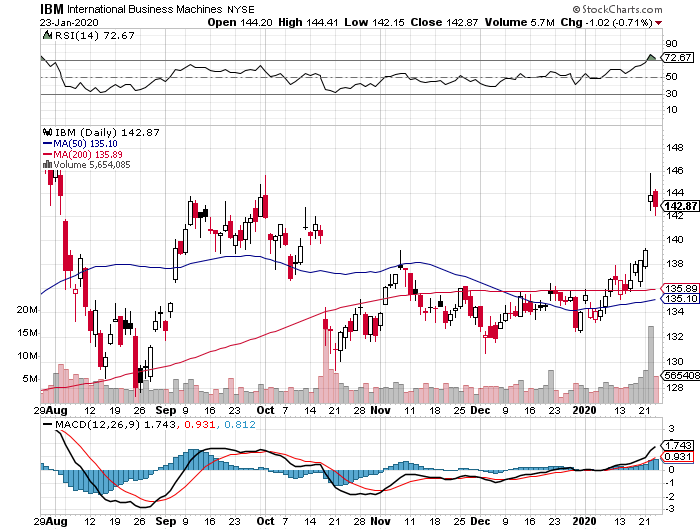This screenshot has width=700, height=530.
Task: Click the candlestick icon beside IBM (Daily)
Action: (47, 132)
